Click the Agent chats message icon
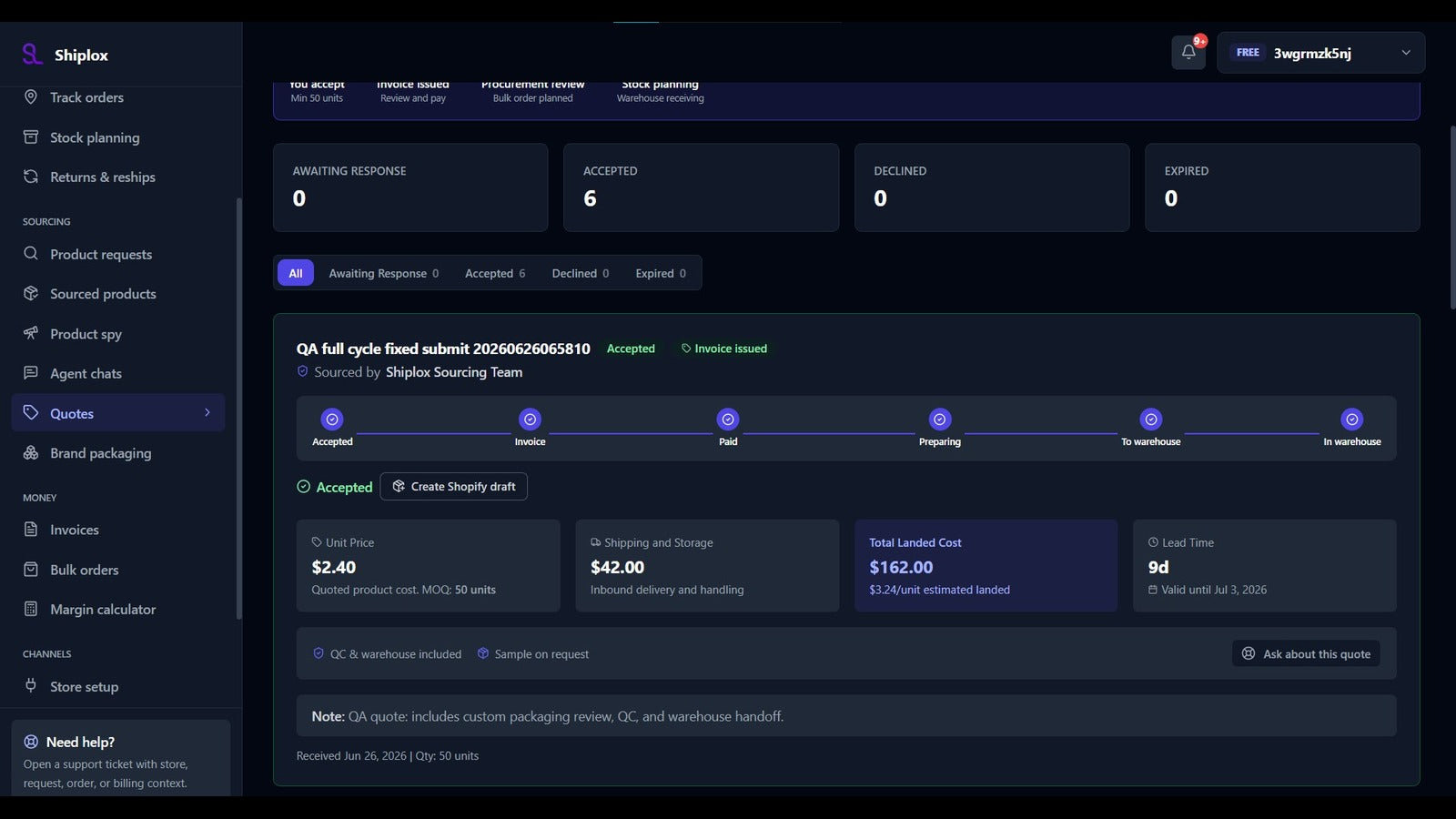Viewport: 1456px width, 819px height. coord(31,372)
